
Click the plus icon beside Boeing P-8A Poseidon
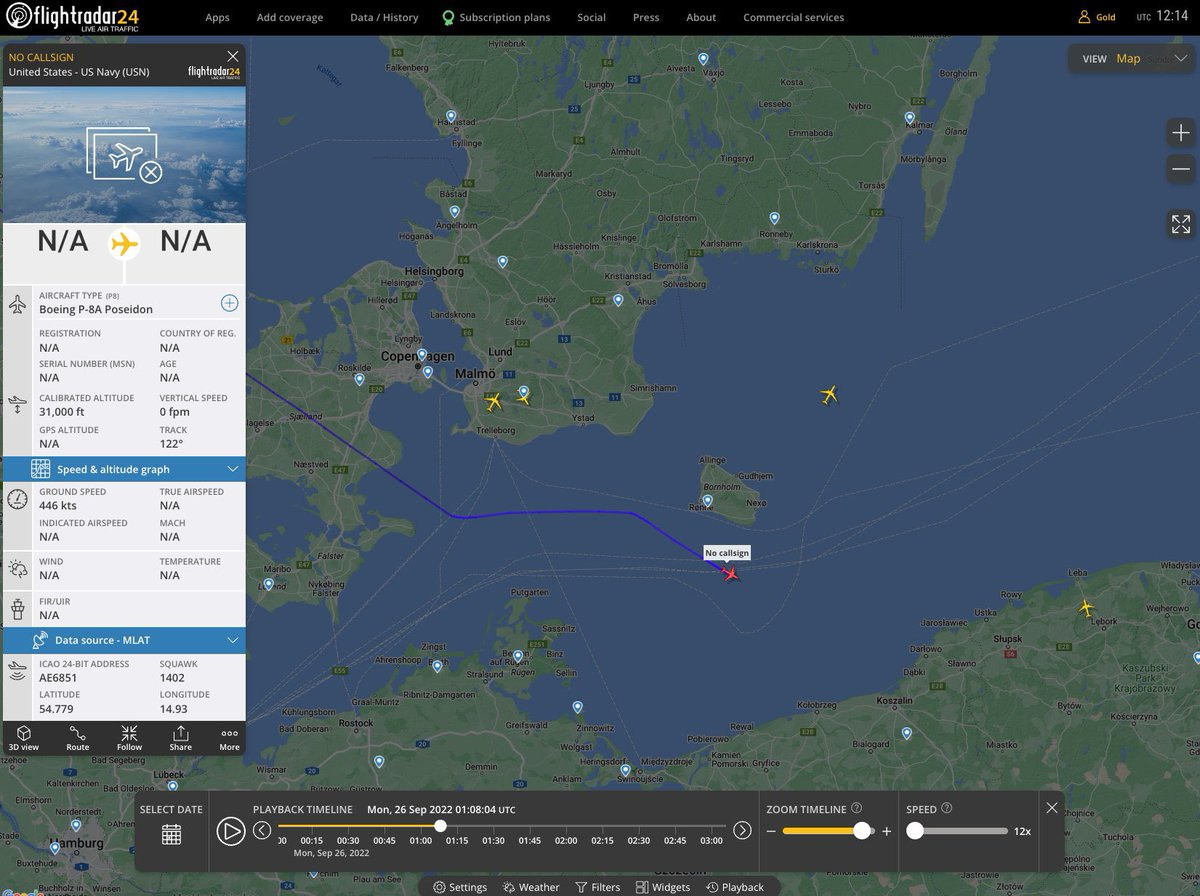[229, 302]
